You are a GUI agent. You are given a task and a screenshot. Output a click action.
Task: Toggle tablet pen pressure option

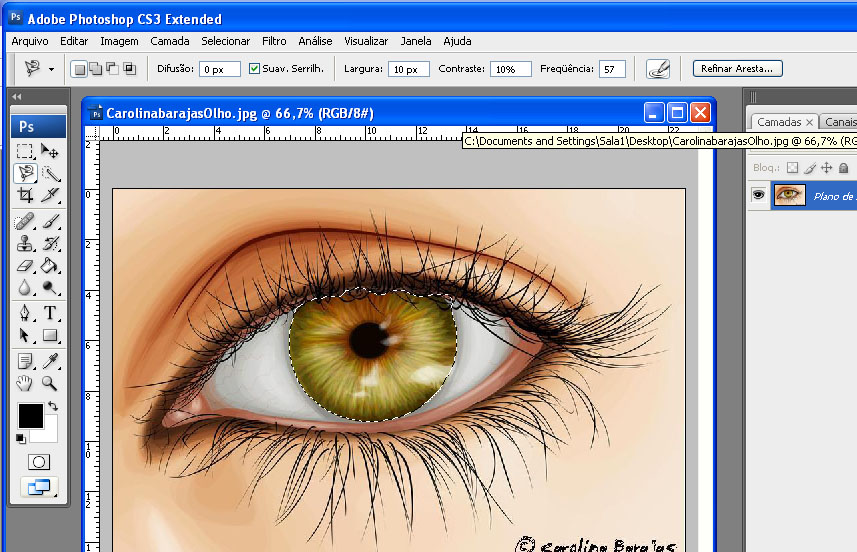click(658, 69)
